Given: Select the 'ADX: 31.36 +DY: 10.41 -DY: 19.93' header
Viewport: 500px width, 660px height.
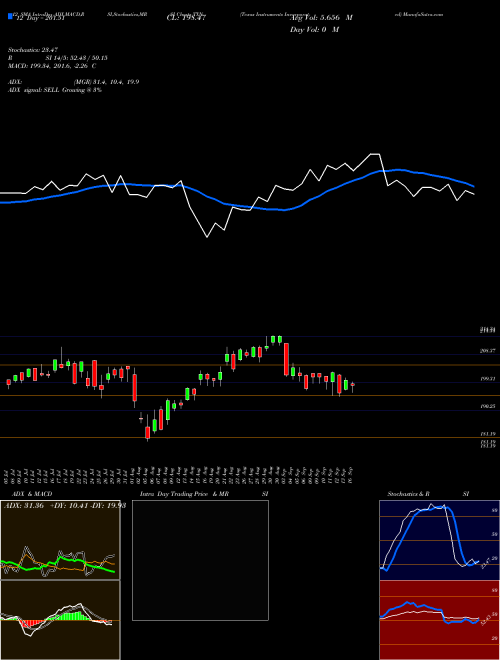Looking at the screenshot, I should click(x=65, y=506).
